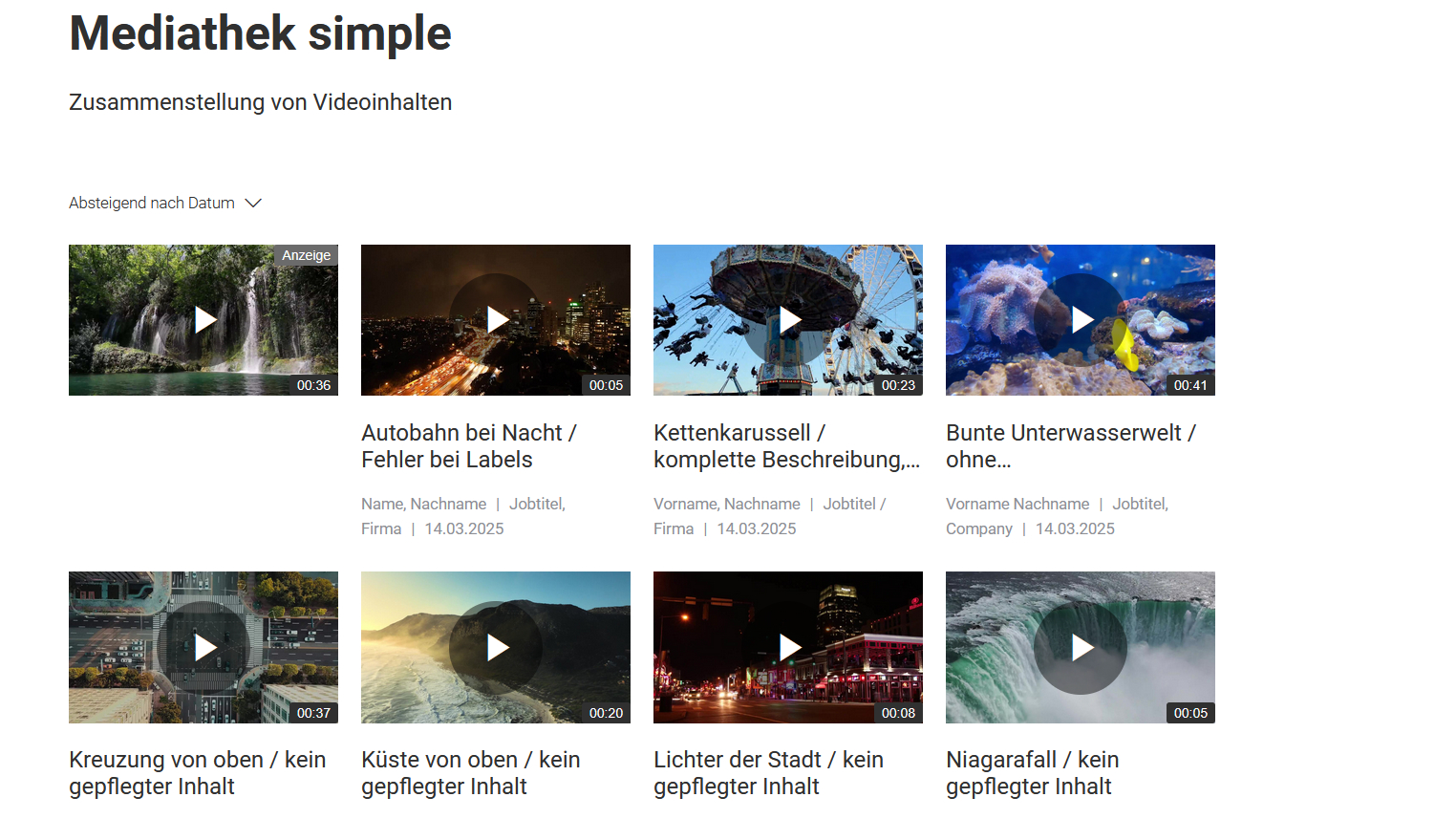Image resolution: width=1456 pixels, height=819 pixels.
Task: Click the play icon on the waterfall video
Action: pos(203,320)
